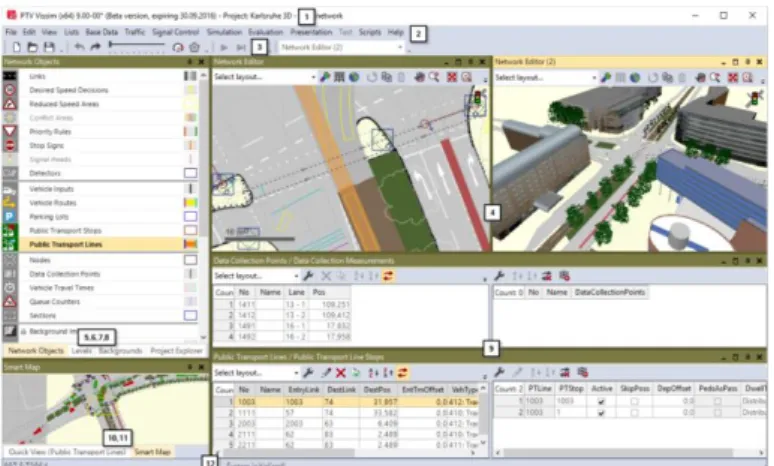Toggle Active checkbox for PTStop 1003
This screenshot has width=774, height=466.
(601, 401)
